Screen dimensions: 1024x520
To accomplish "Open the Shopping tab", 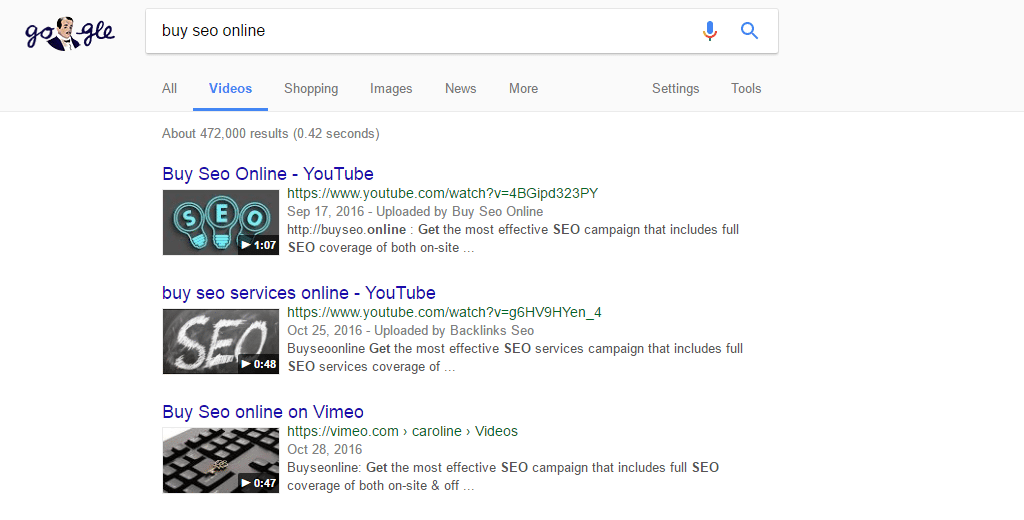I will tap(311, 89).
